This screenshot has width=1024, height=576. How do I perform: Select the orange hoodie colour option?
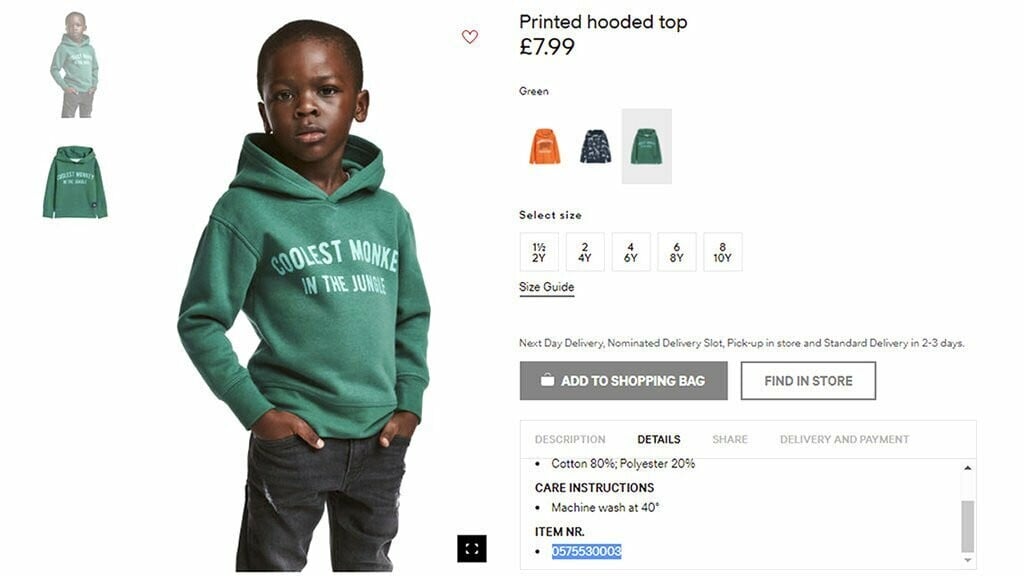pos(545,146)
